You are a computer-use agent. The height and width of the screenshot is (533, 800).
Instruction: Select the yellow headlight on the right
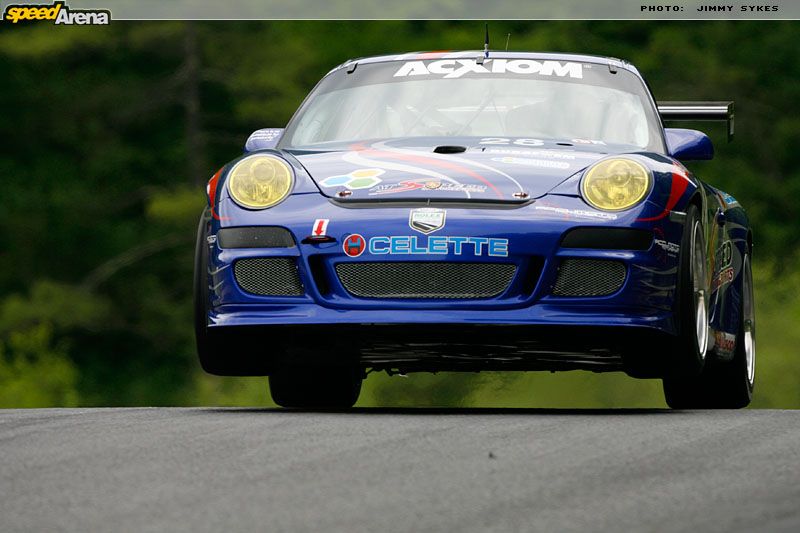(616, 184)
